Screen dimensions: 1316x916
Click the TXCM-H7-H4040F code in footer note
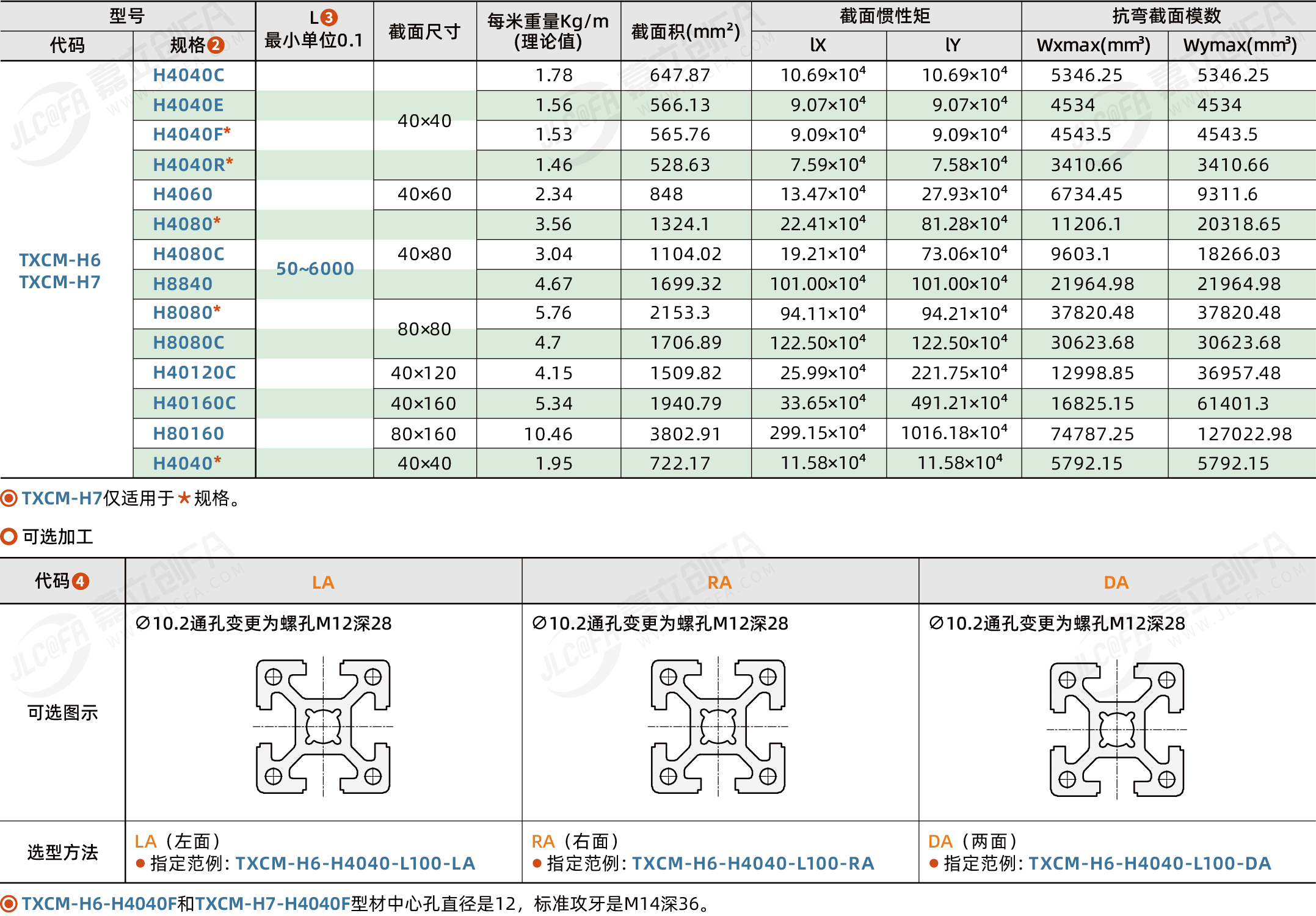[x=273, y=904]
